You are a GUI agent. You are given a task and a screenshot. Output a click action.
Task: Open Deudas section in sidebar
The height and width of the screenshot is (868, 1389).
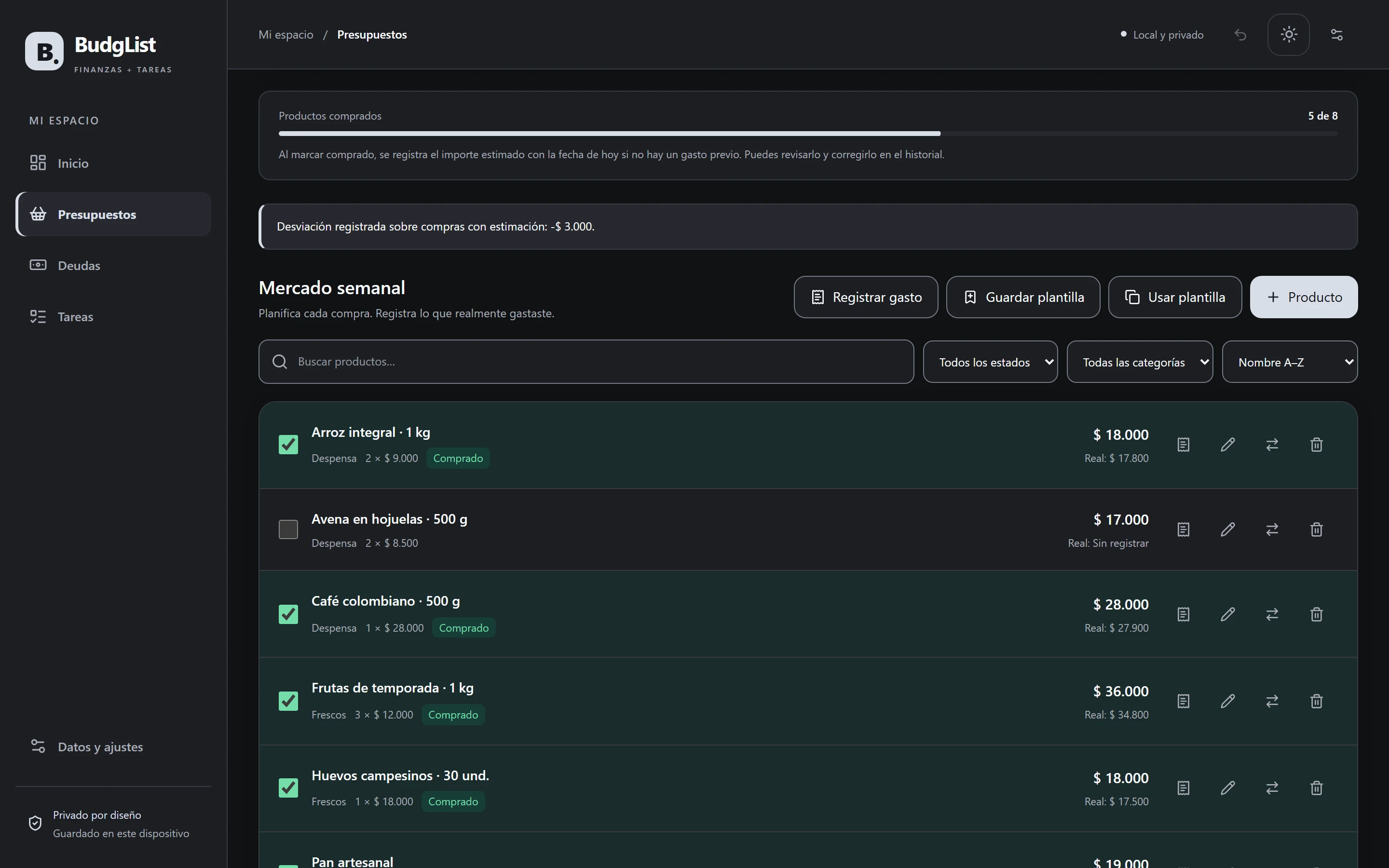click(113, 265)
